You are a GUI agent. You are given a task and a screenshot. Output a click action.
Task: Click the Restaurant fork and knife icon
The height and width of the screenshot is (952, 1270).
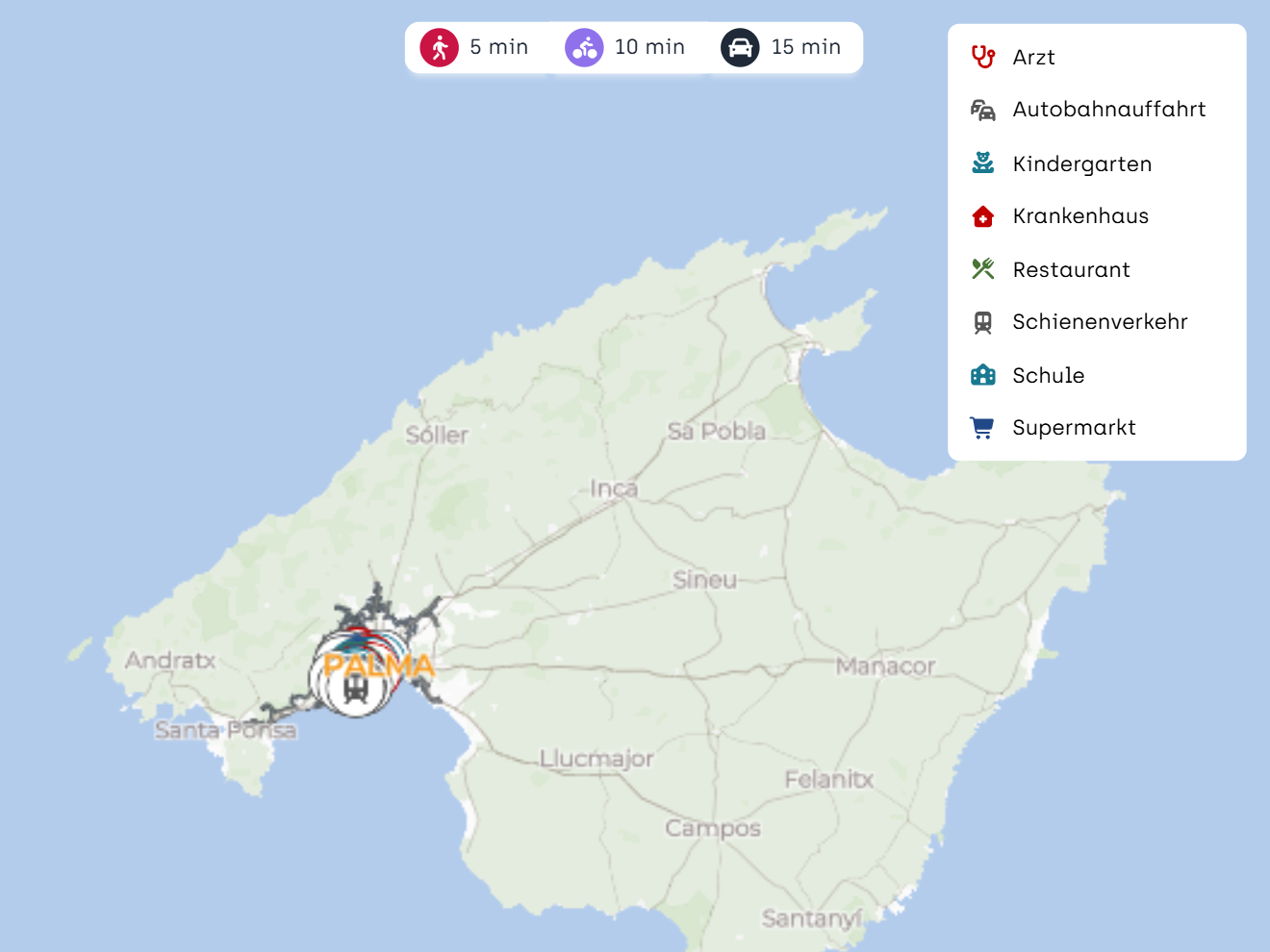[982, 269]
